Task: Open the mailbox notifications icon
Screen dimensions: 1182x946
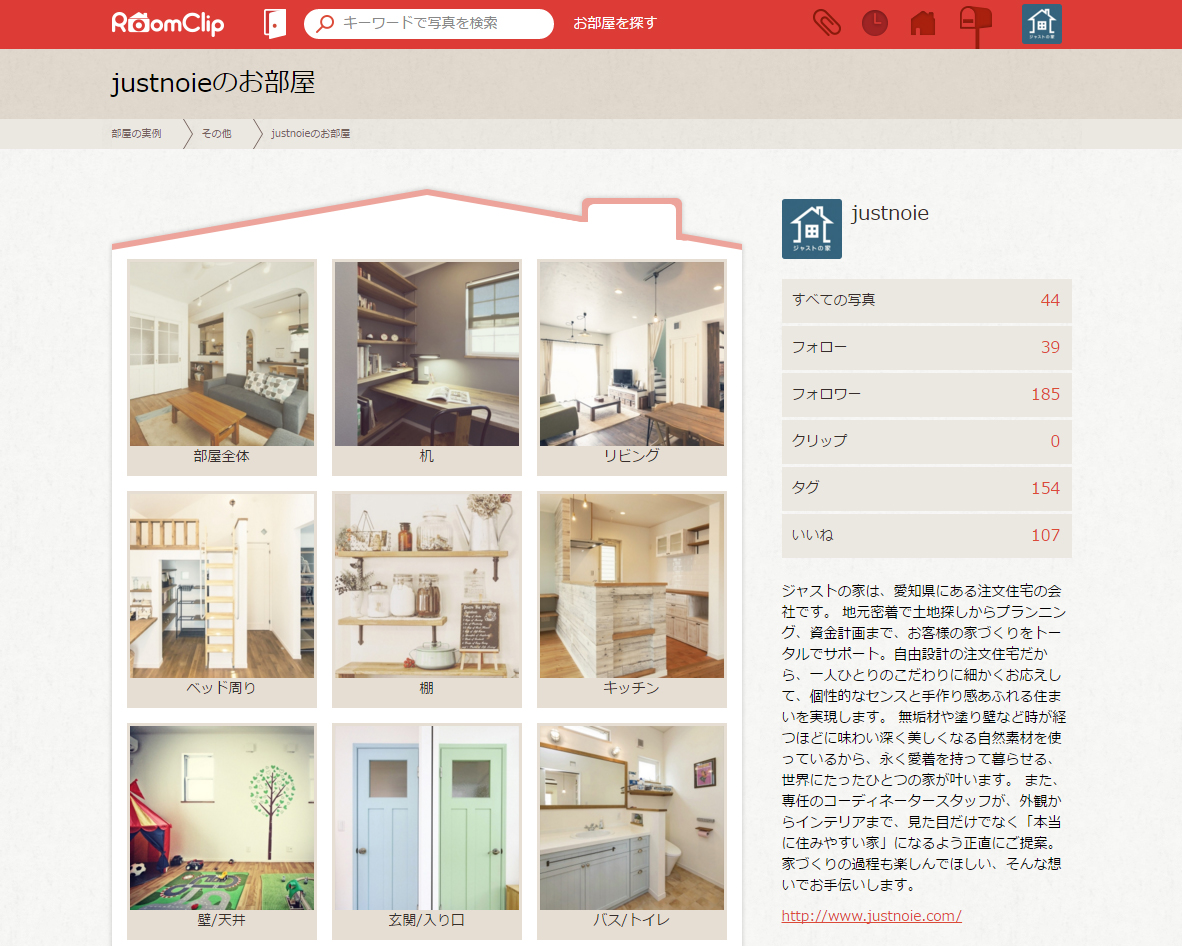Action: (975, 26)
